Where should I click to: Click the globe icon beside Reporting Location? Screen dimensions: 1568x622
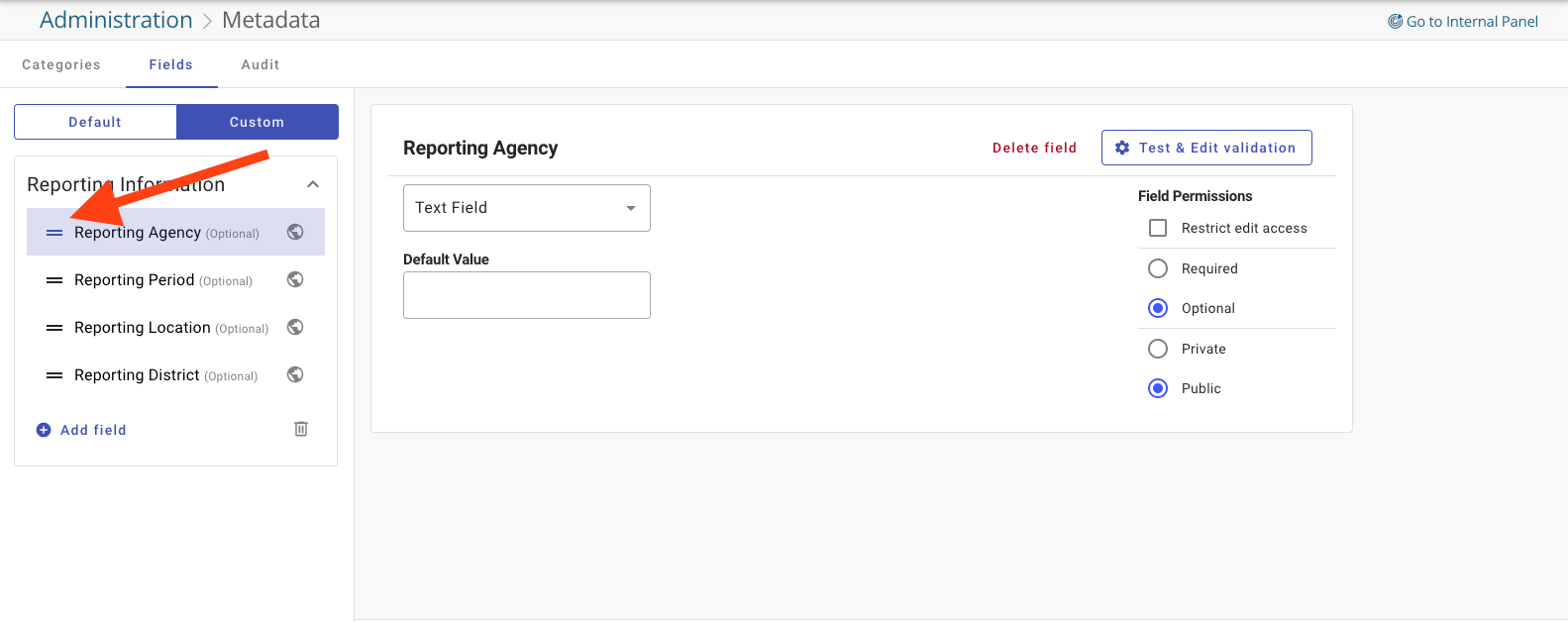(295, 327)
